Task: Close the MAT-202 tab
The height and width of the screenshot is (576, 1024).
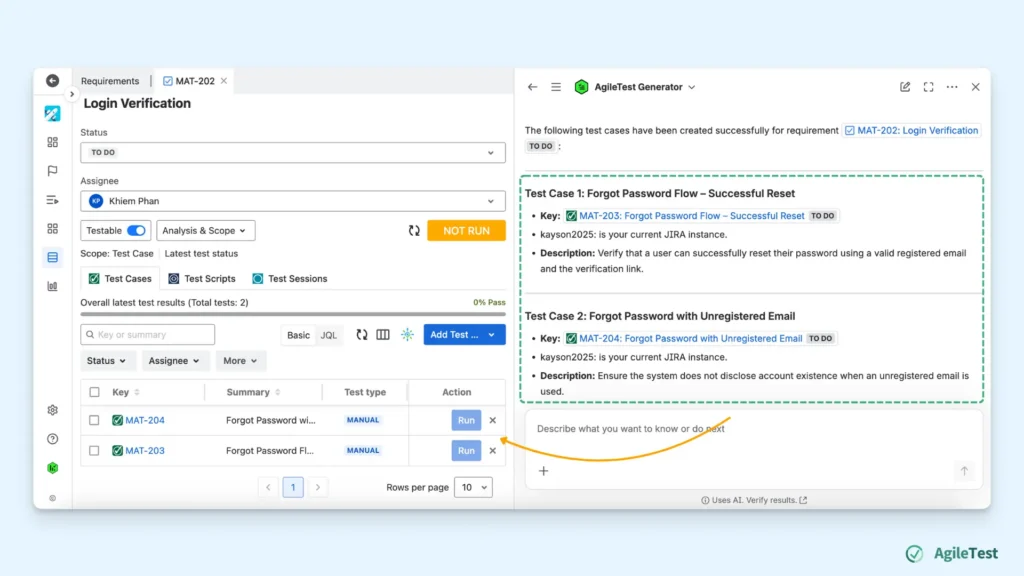Action: pos(224,81)
